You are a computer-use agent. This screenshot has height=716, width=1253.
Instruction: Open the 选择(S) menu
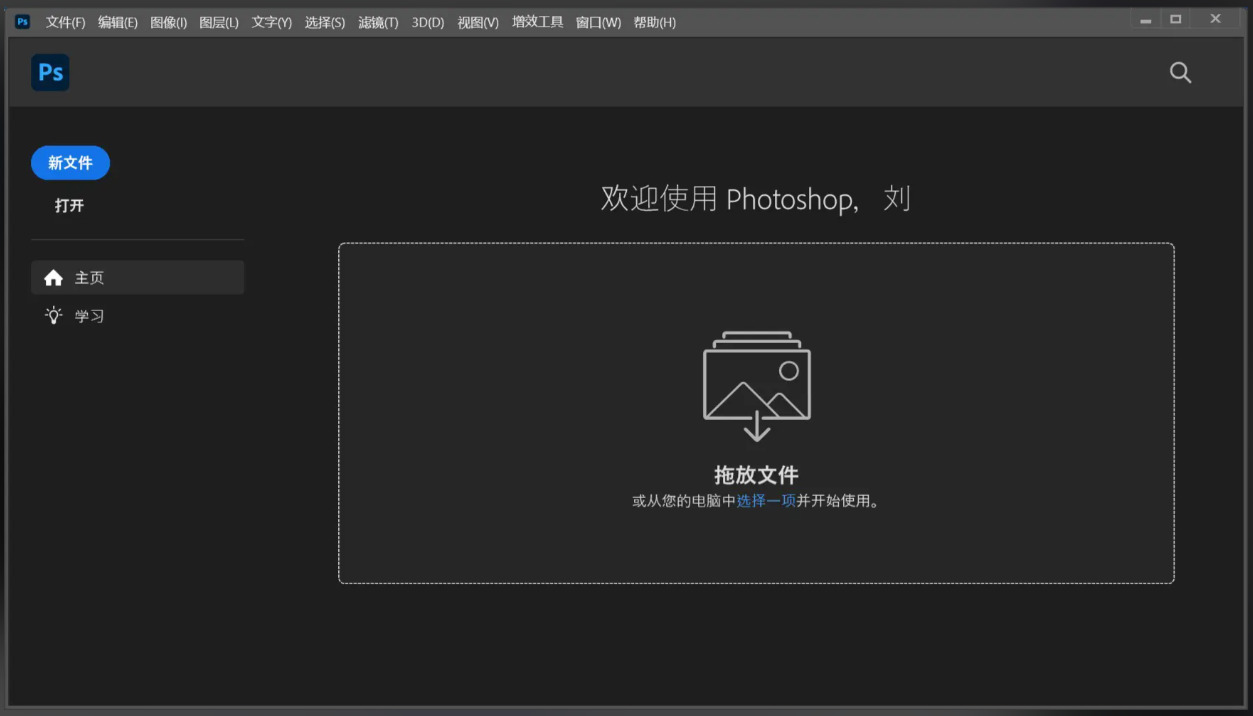(x=325, y=22)
